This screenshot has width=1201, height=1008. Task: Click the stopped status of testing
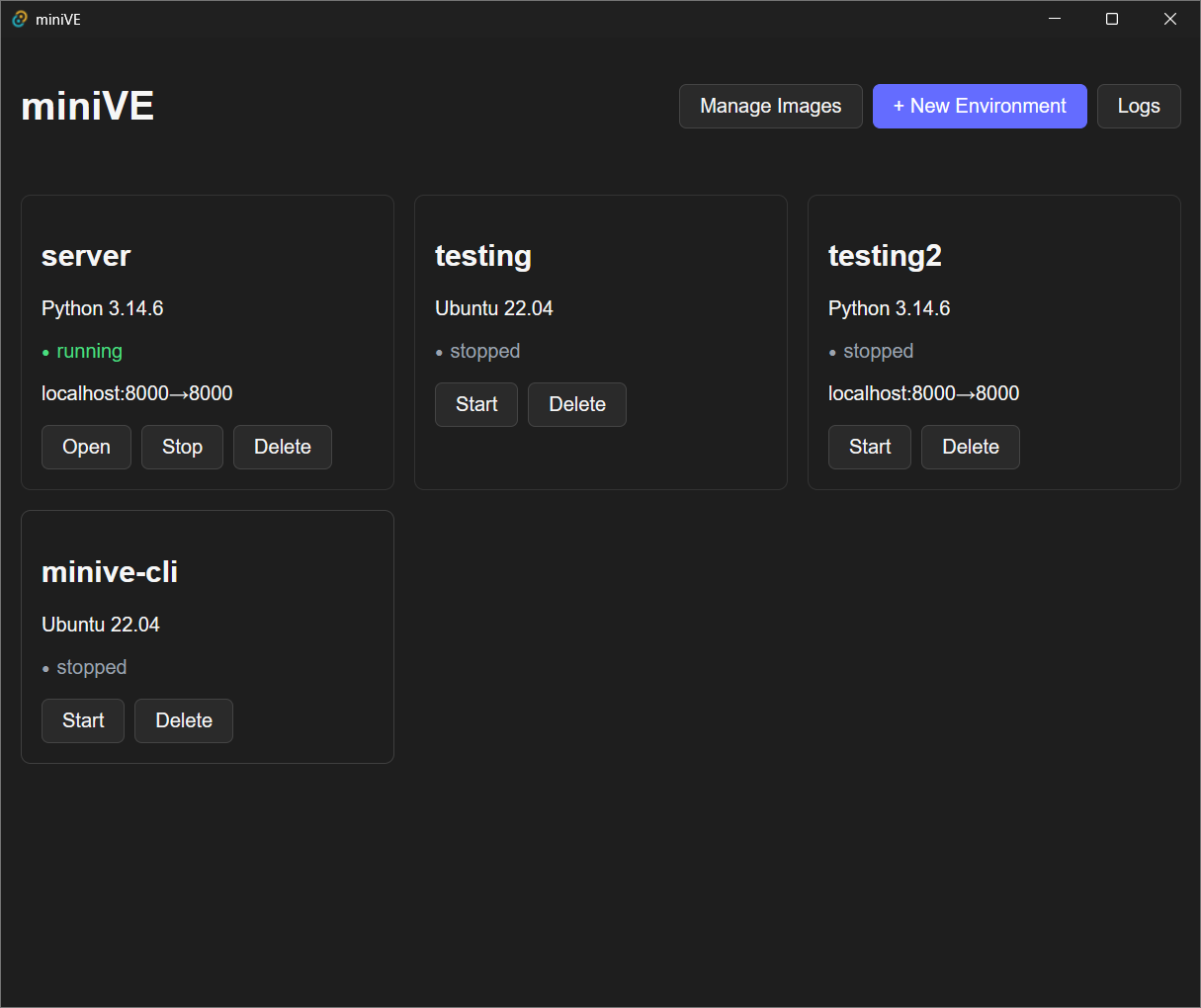(x=477, y=351)
